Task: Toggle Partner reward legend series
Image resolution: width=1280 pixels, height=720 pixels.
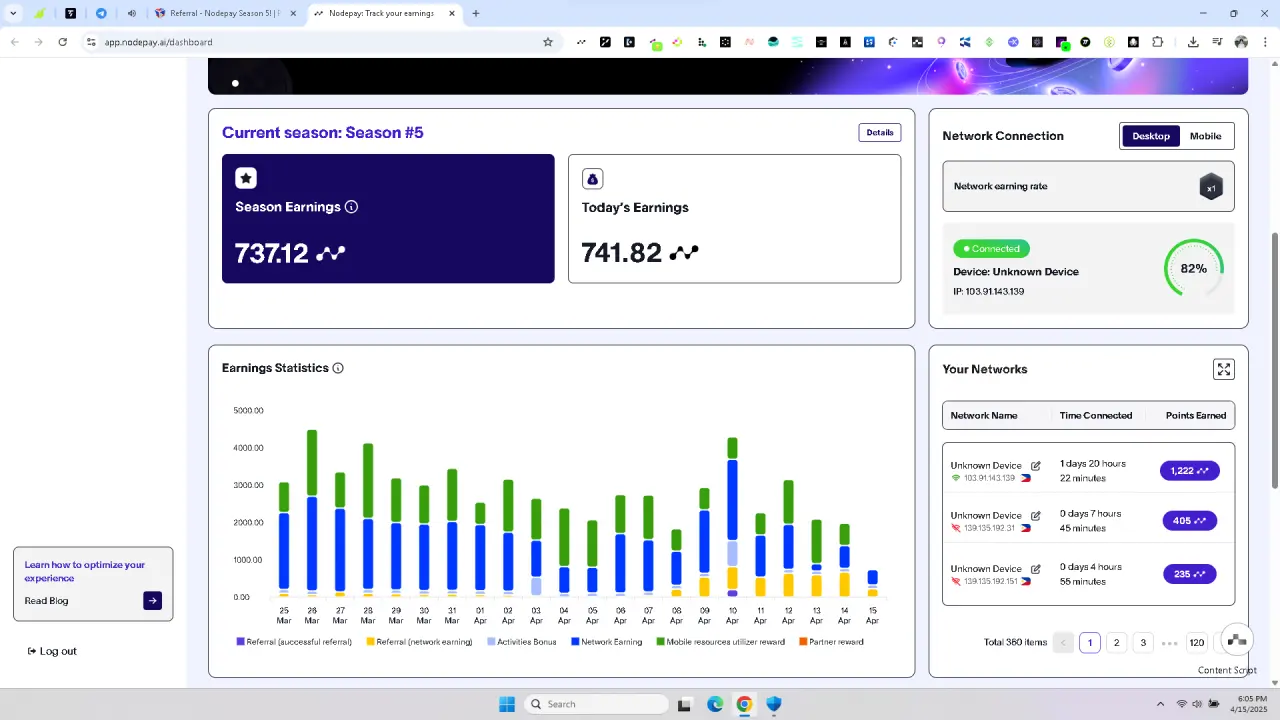Action: [x=831, y=642]
